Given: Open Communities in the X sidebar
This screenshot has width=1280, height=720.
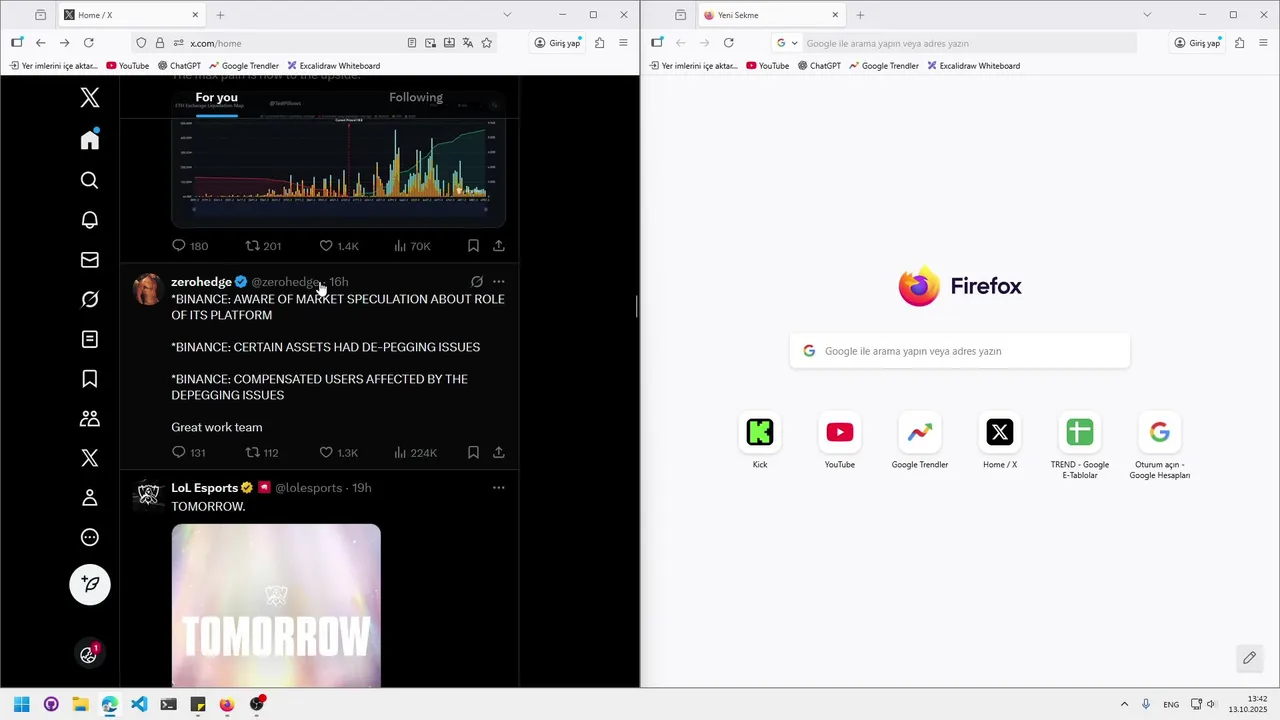Looking at the screenshot, I should coord(90,419).
